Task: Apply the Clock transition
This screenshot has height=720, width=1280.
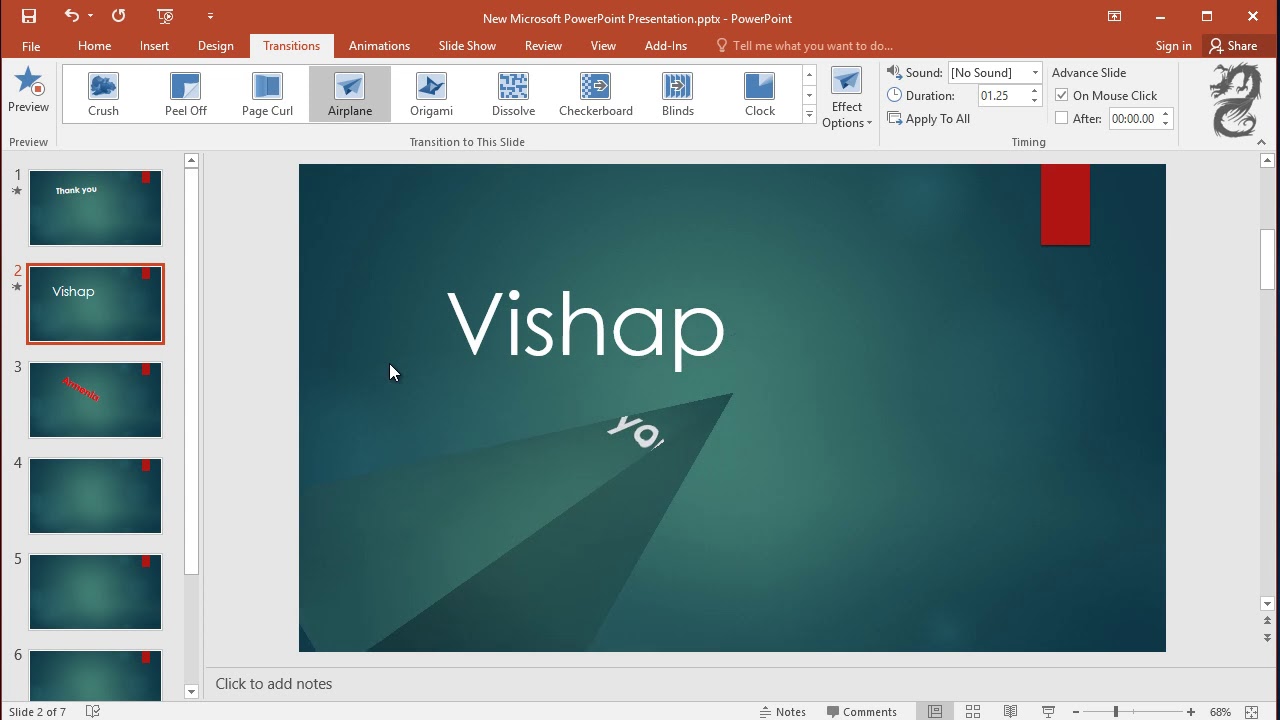Action: 760,95
